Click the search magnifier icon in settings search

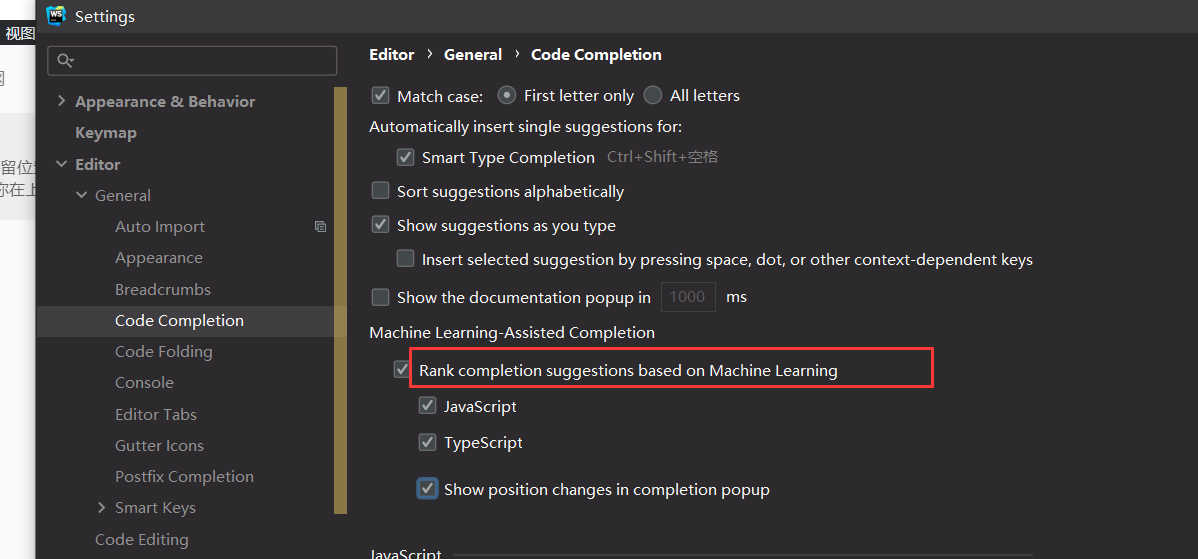coord(66,60)
